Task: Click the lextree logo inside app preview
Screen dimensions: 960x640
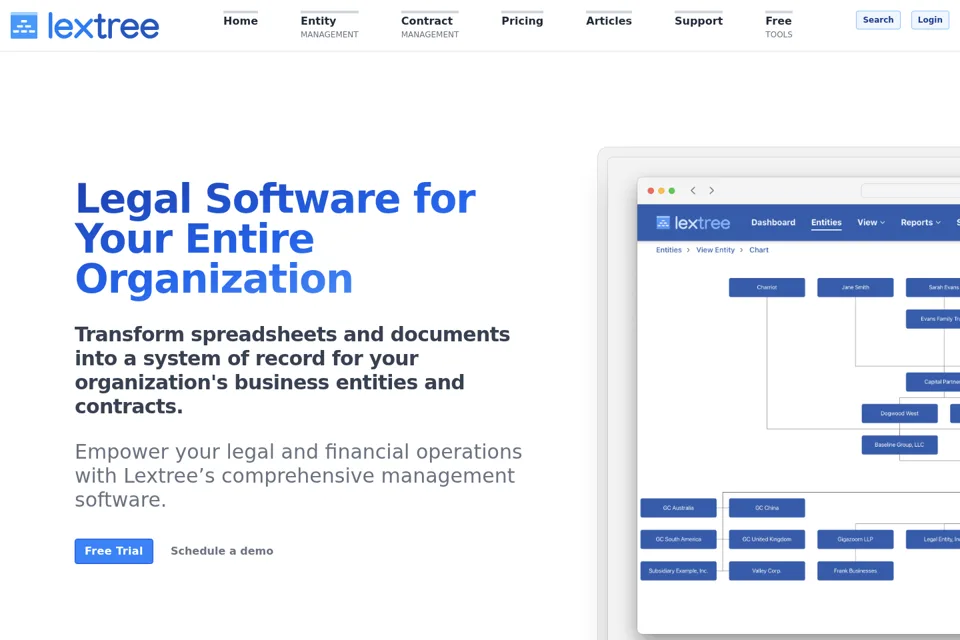Action: (693, 223)
